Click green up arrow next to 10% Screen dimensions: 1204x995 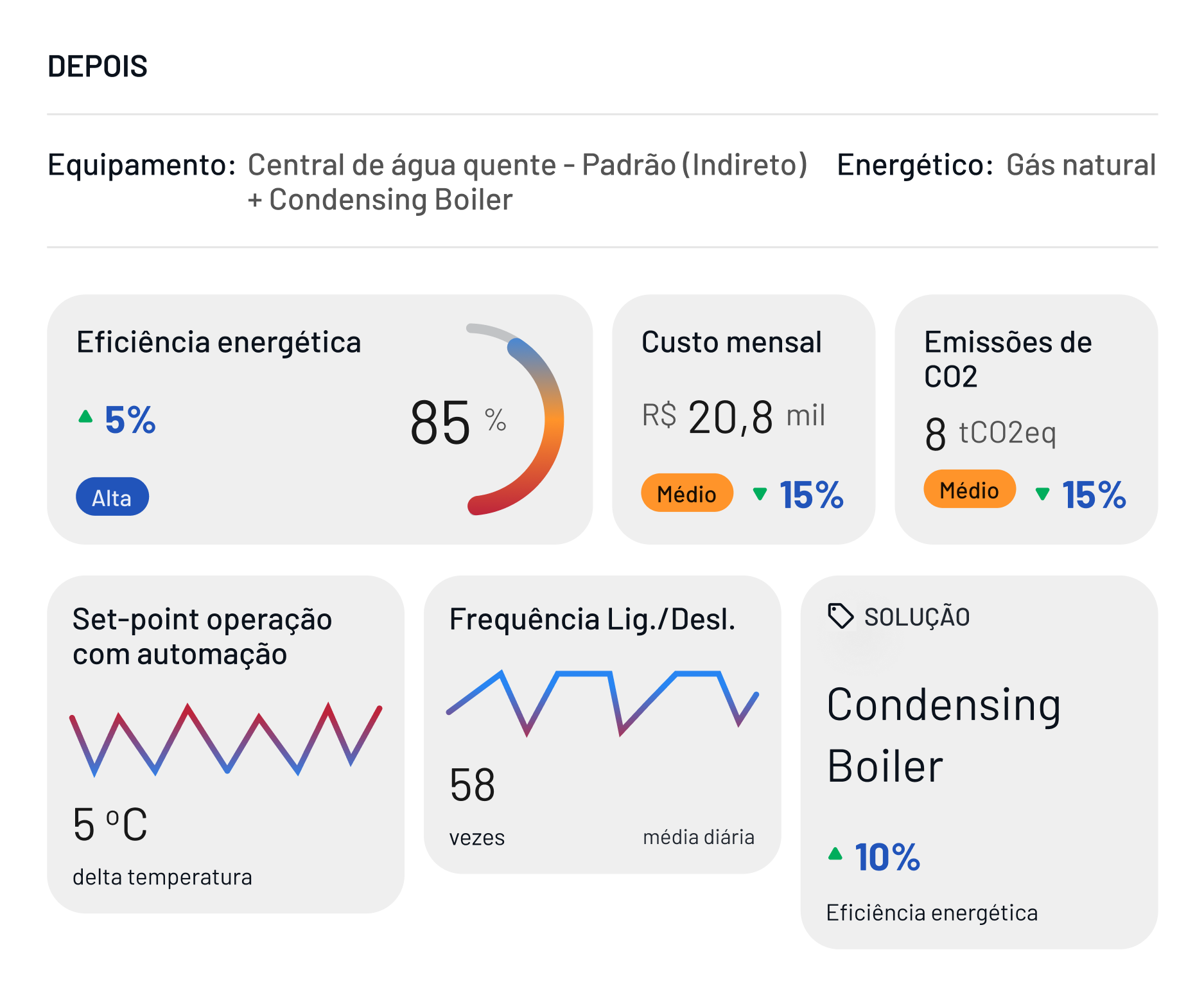pyautogui.click(x=835, y=854)
